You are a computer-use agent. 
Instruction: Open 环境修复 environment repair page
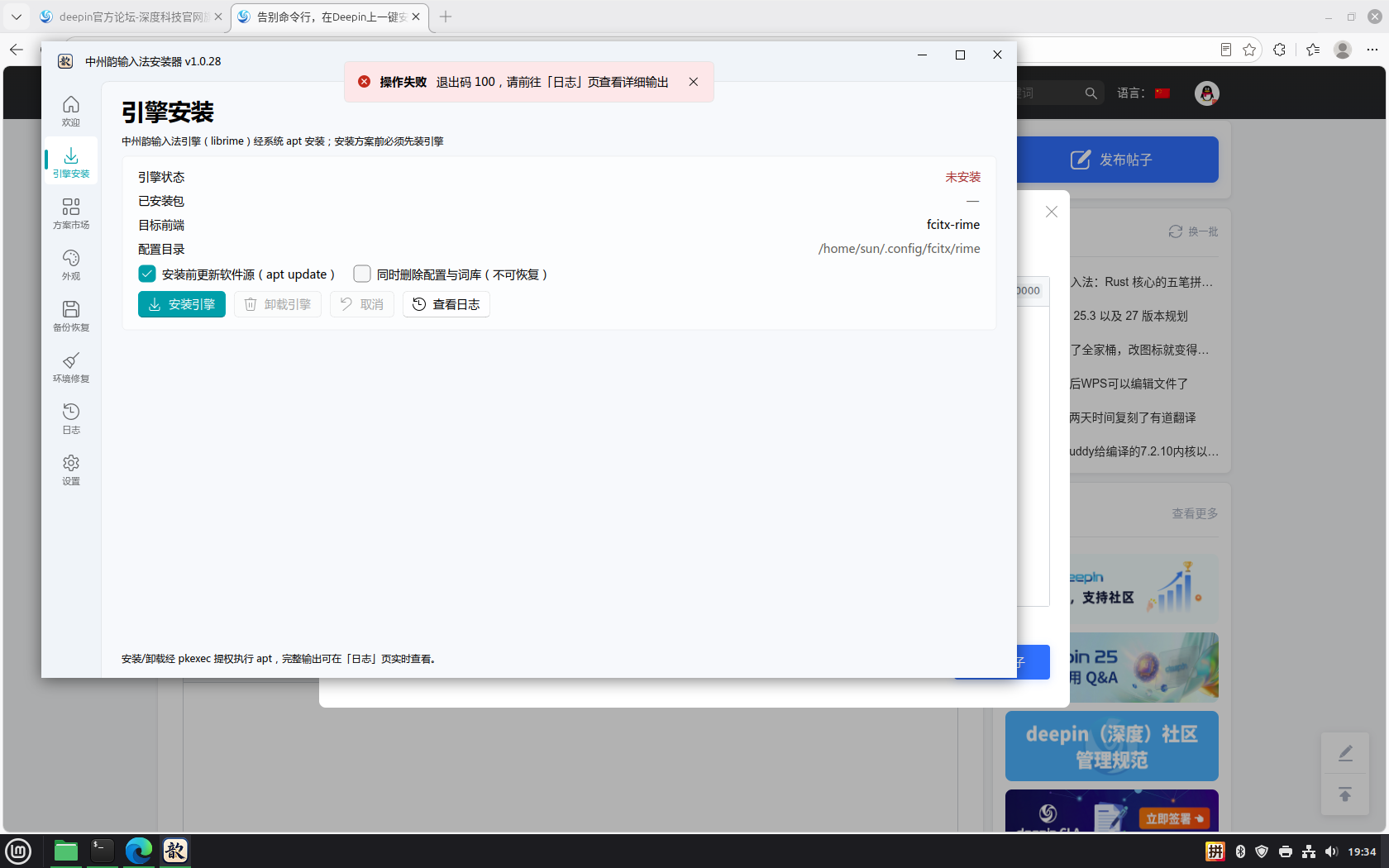click(x=71, y=367)
